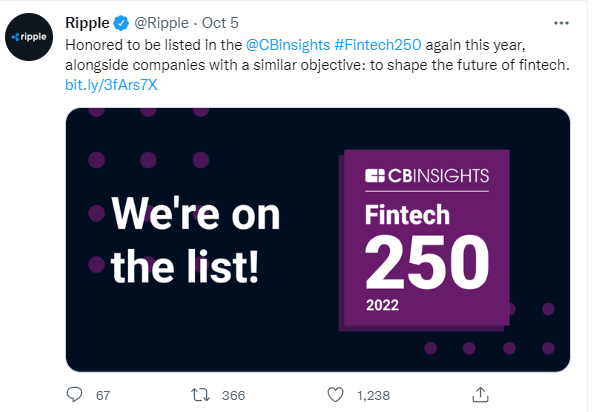Image resolution: width=597 pixels, height=412 pixels.
Task: Click the 67 replies count
Action: tap(103, 396)
